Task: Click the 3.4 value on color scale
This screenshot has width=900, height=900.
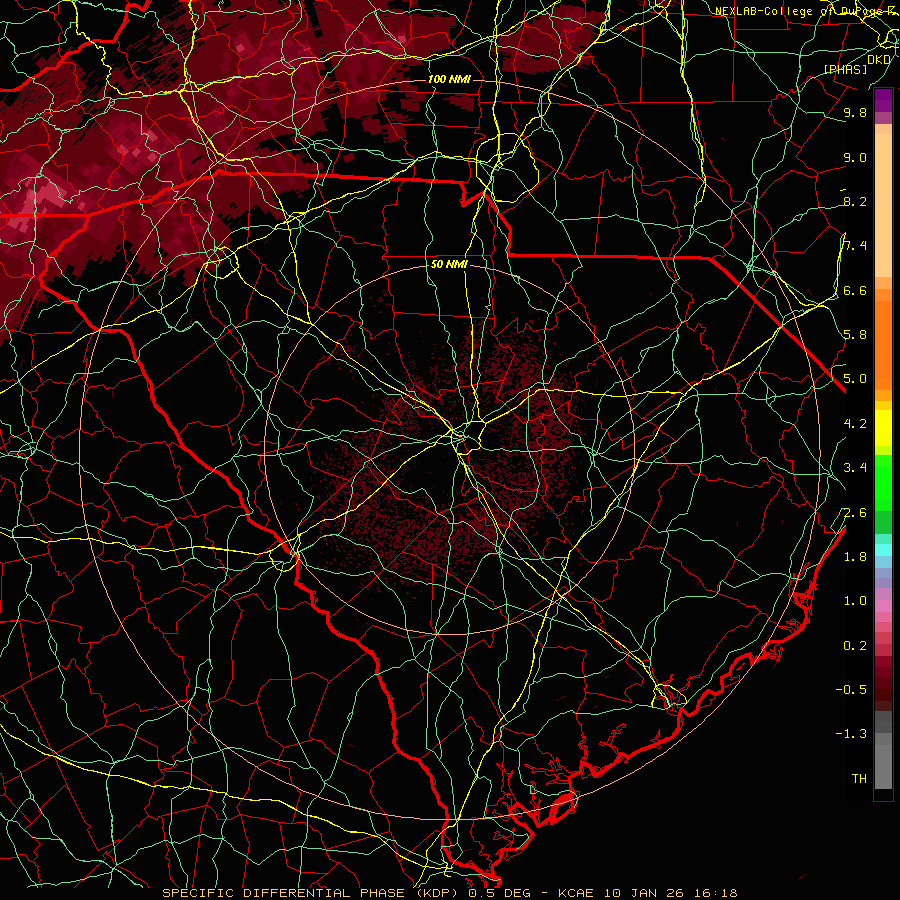Action: click(855, 468)
